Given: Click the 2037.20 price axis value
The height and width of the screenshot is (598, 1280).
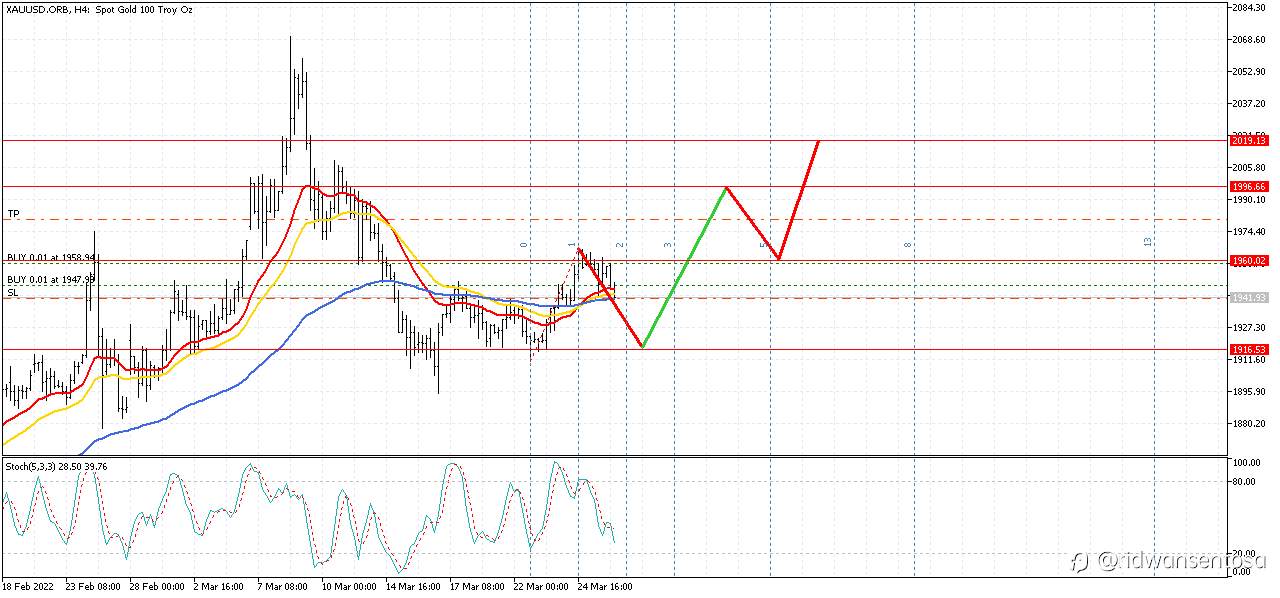Looking at the screenshot, I should pos(1249,104).
